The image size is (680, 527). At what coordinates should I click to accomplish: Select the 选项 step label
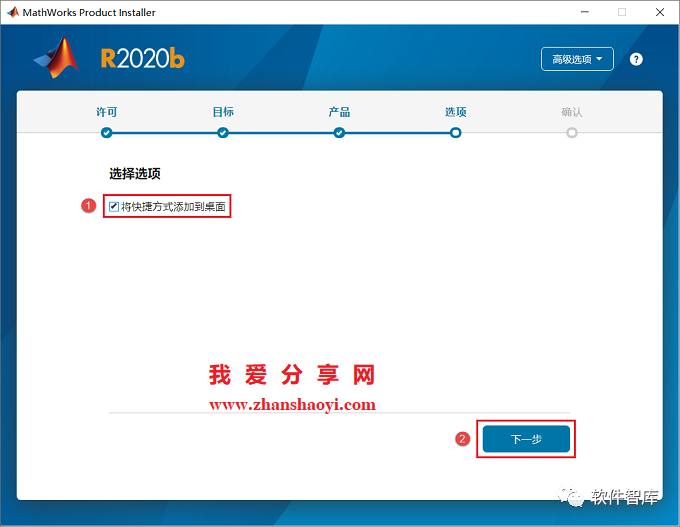[x=455, y=112]
